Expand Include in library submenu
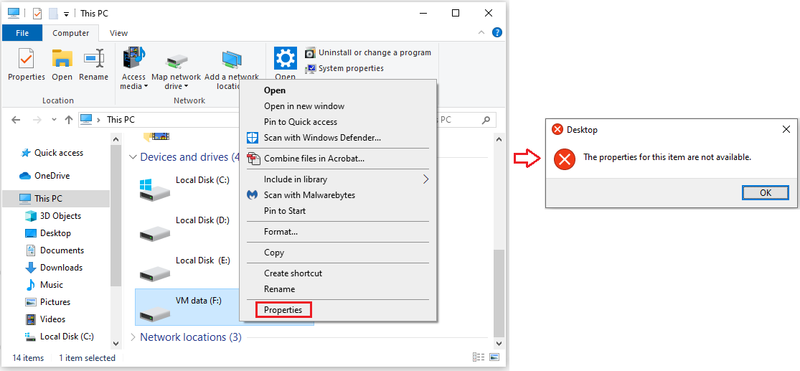This screenshot has width=800, height=371. pyautogui.click(x=338, y=180)
